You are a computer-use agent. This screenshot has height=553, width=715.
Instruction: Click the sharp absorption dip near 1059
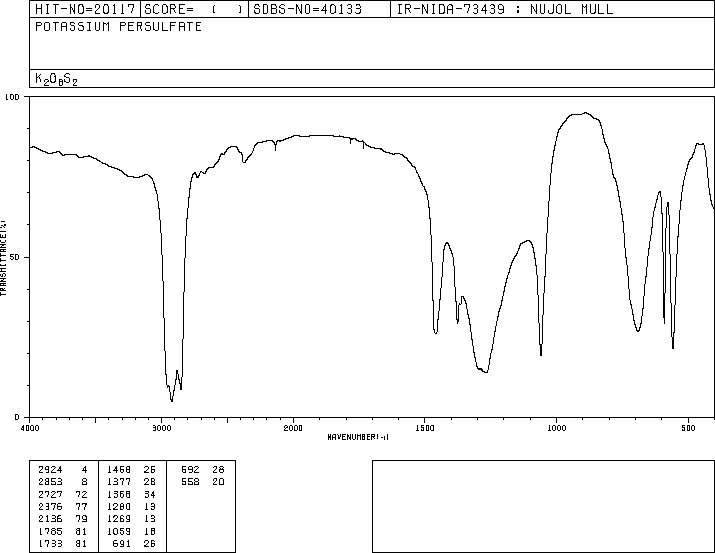coord(541,353)
